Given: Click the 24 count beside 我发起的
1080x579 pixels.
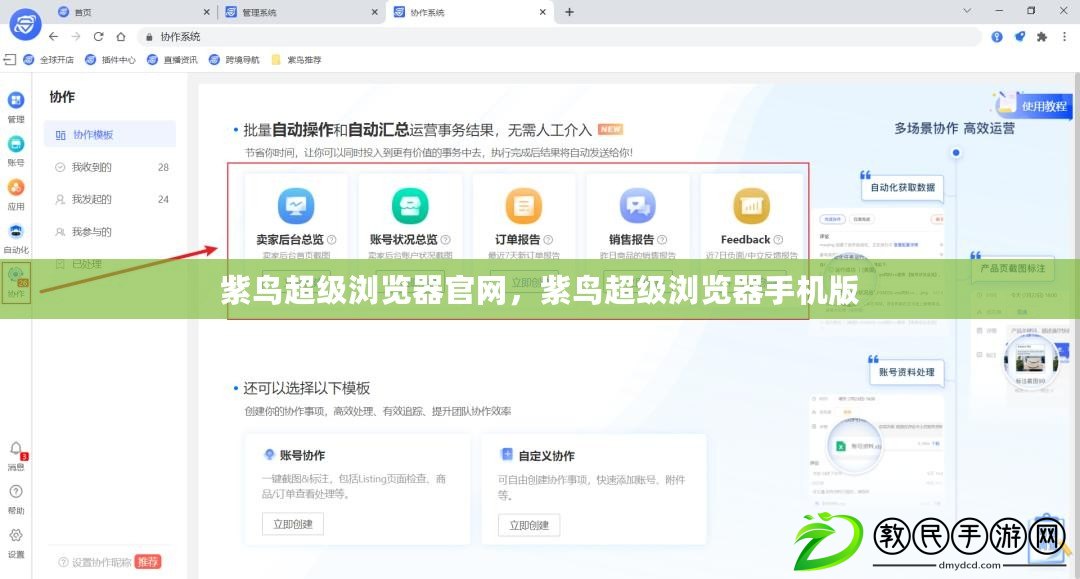Looking at the screenshot, I should 163,199.
